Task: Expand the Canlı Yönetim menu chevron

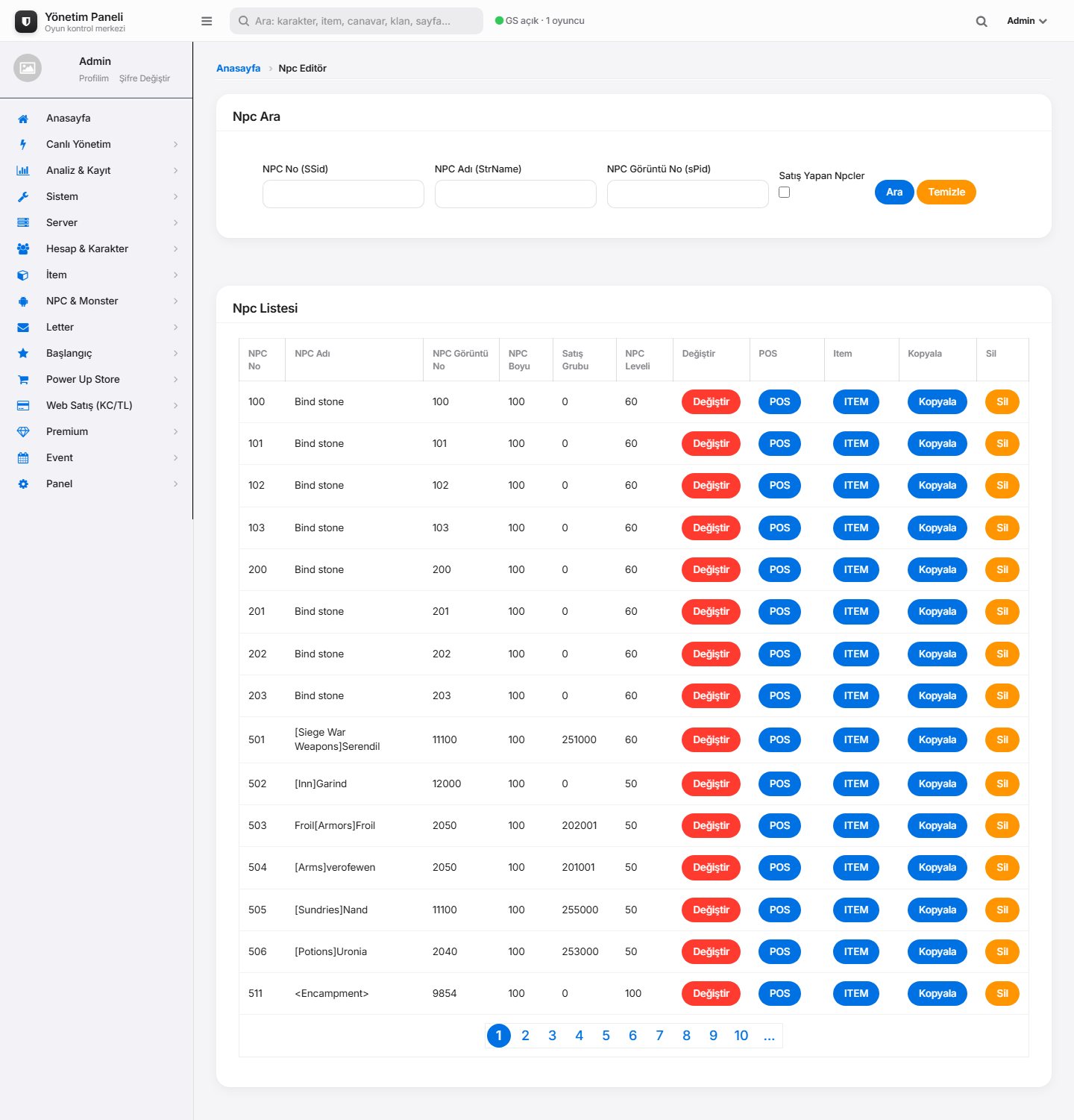Action: click(176, 145)
